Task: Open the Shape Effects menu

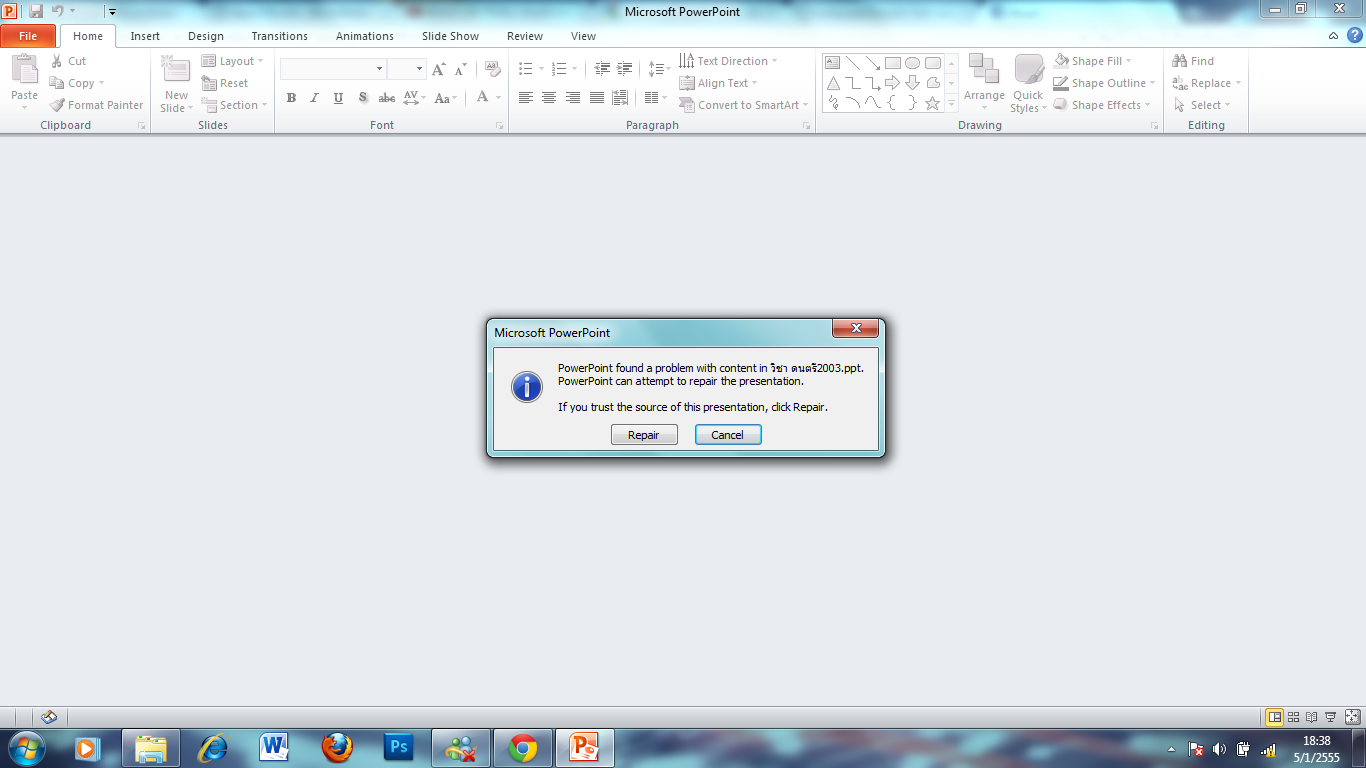Action: point(1102,105)
